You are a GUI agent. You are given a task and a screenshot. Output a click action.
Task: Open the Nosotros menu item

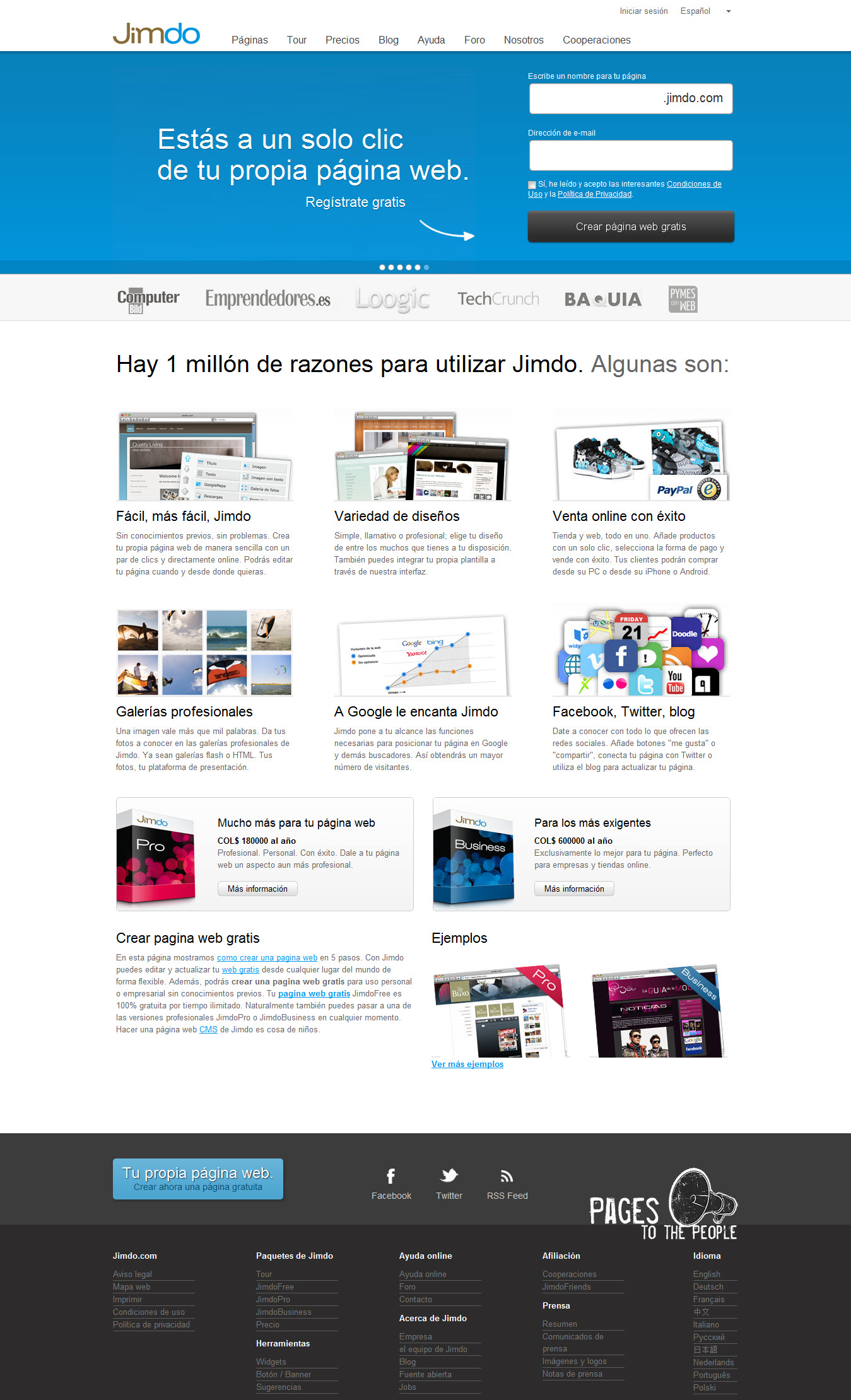(524, 40)
